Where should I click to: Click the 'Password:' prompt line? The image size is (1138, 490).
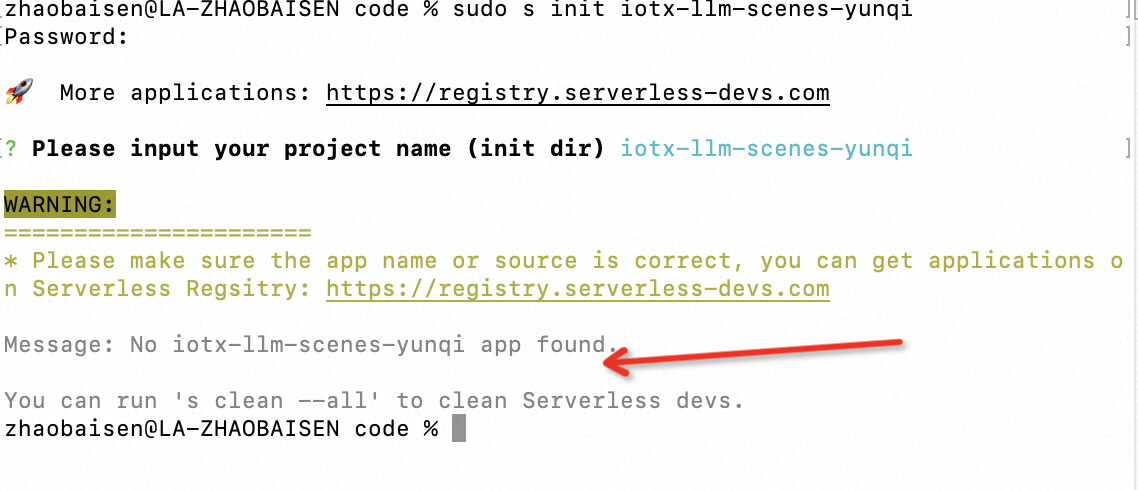67,37
